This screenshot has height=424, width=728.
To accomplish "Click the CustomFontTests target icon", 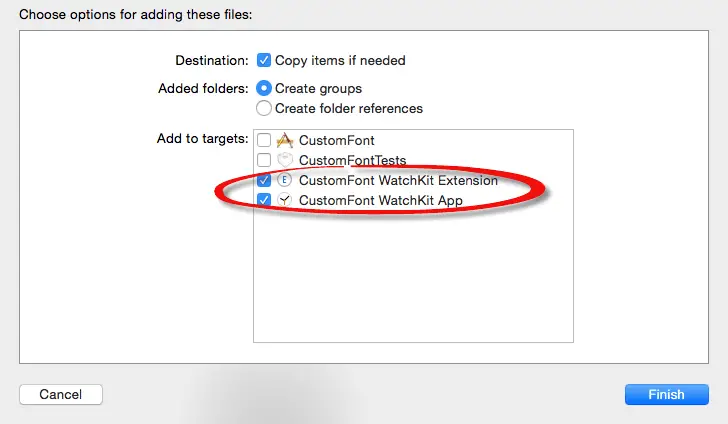I will pos(284,160).
